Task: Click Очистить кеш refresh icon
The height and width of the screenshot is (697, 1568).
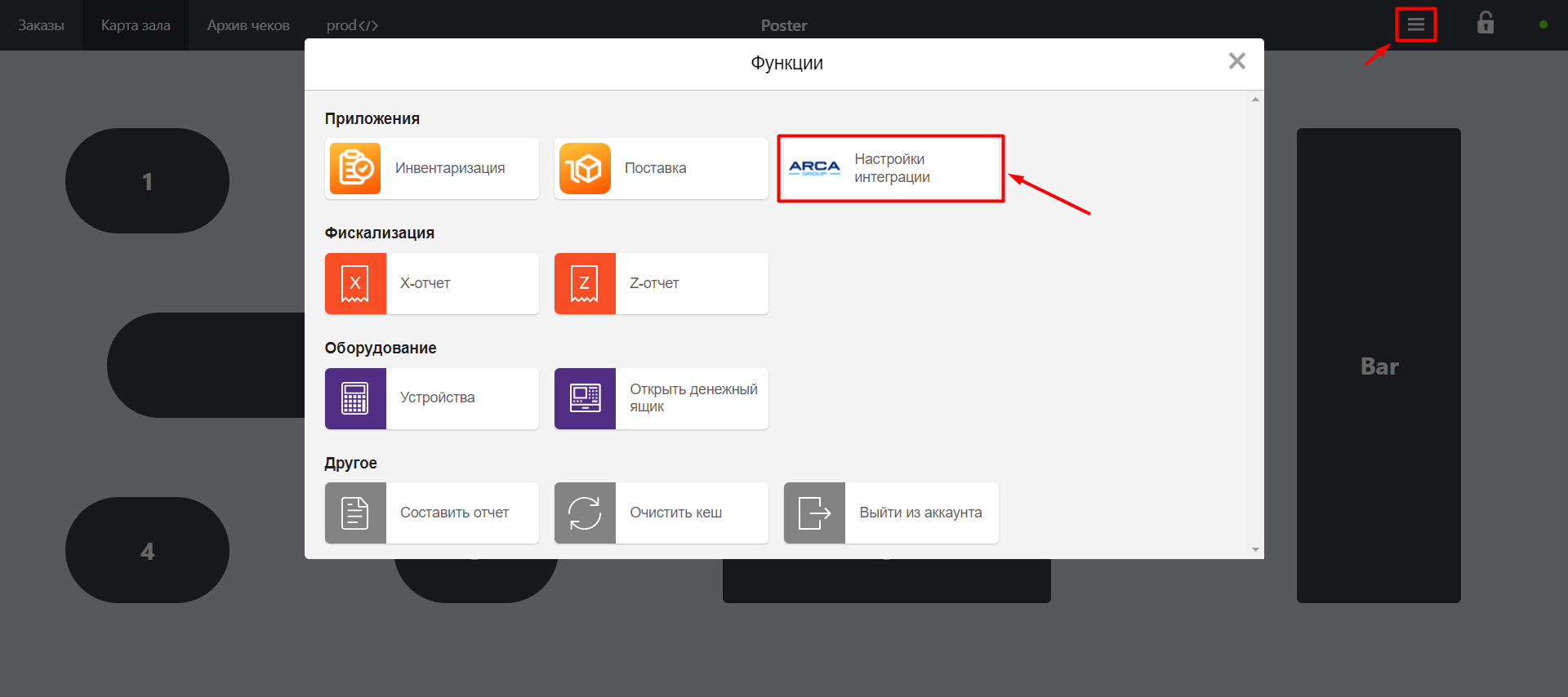Action: 585,513
